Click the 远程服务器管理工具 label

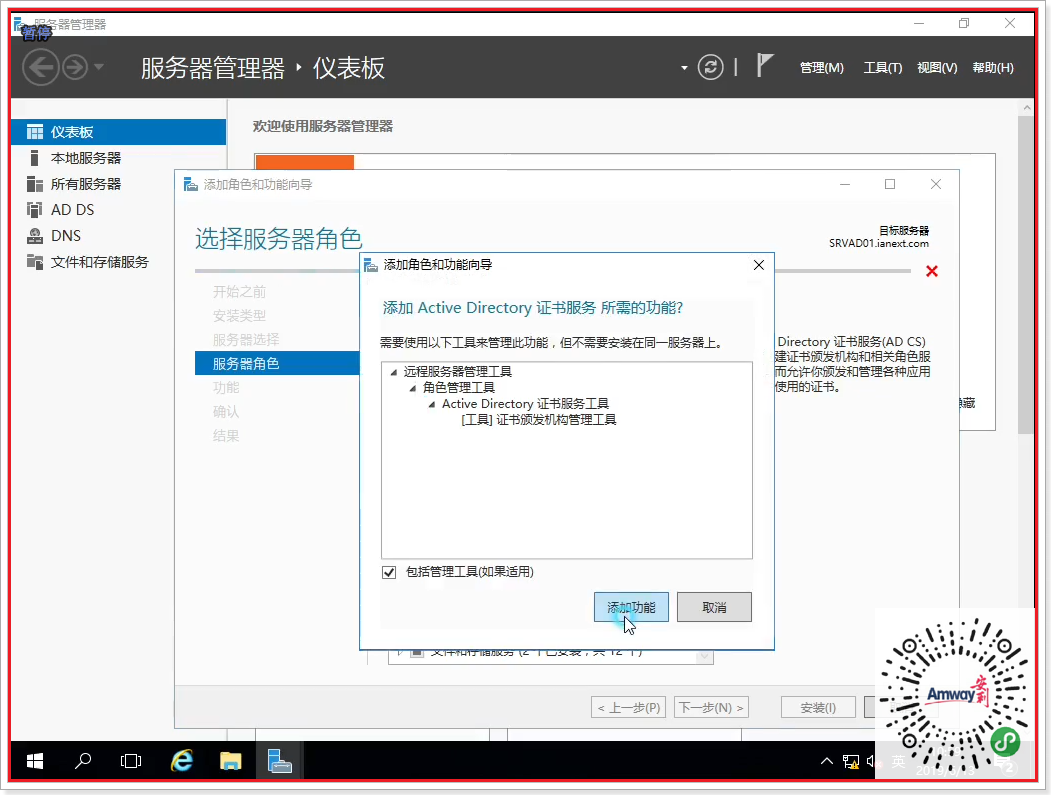pyautogui.click(x=458, y=371)
